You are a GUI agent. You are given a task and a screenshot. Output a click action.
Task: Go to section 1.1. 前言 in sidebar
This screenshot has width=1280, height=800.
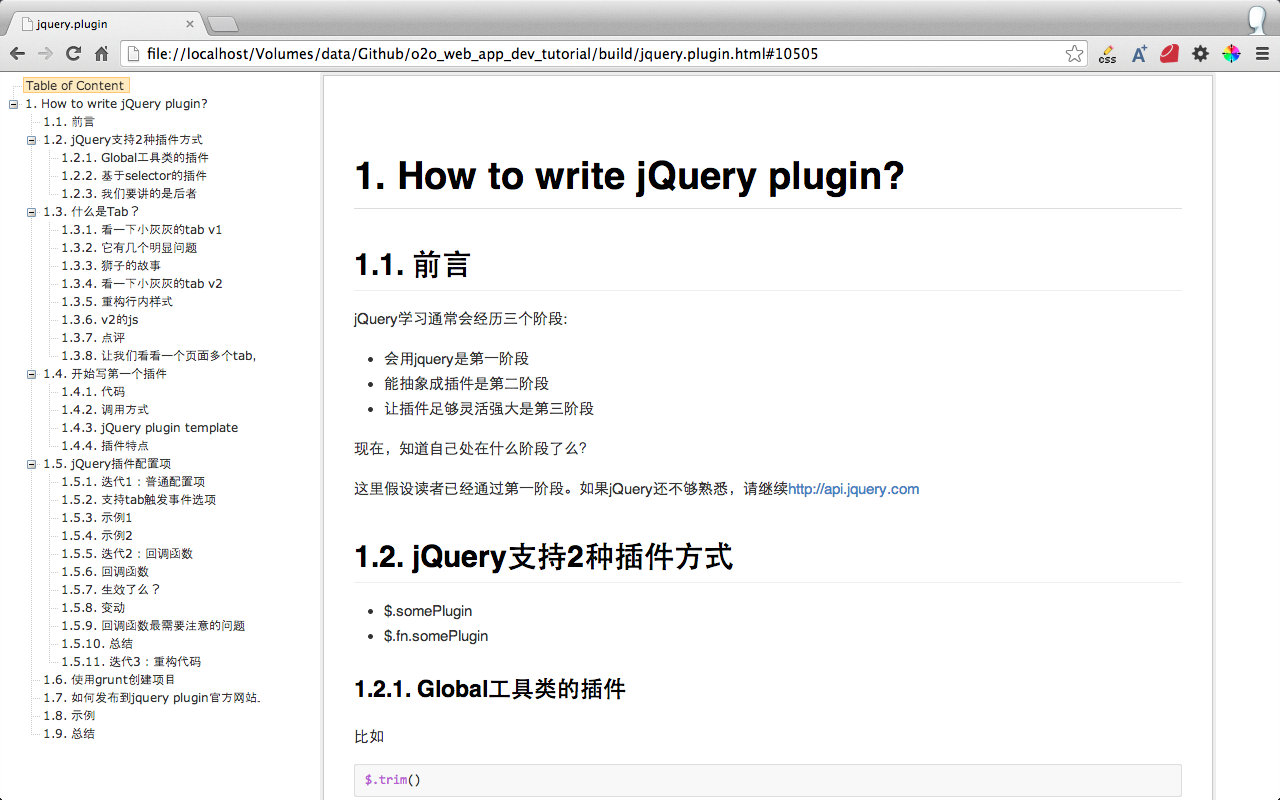[x=69, y=122]
